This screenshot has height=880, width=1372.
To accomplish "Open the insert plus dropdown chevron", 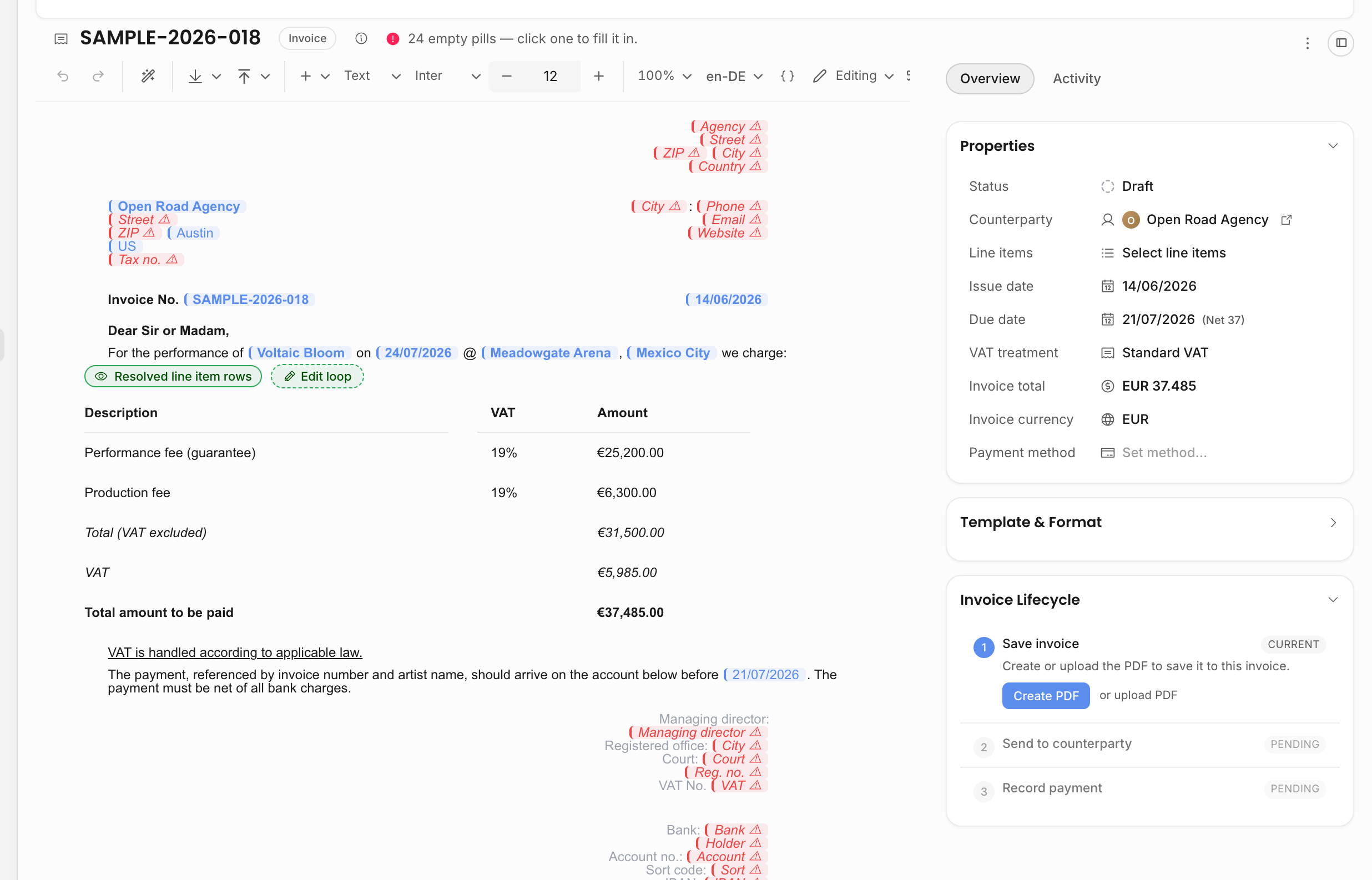I will coord(325,77).
